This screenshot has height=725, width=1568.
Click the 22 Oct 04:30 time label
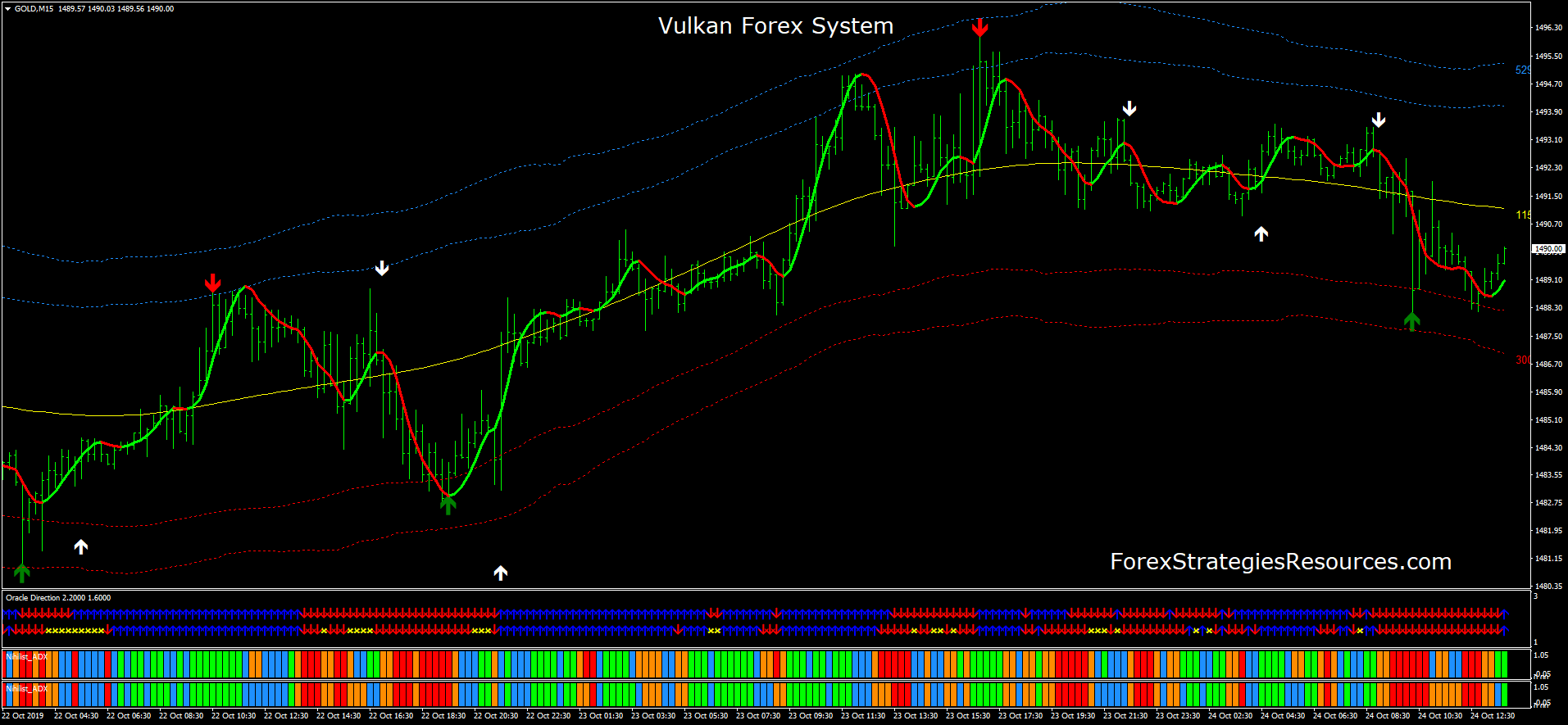pos(76,716)
